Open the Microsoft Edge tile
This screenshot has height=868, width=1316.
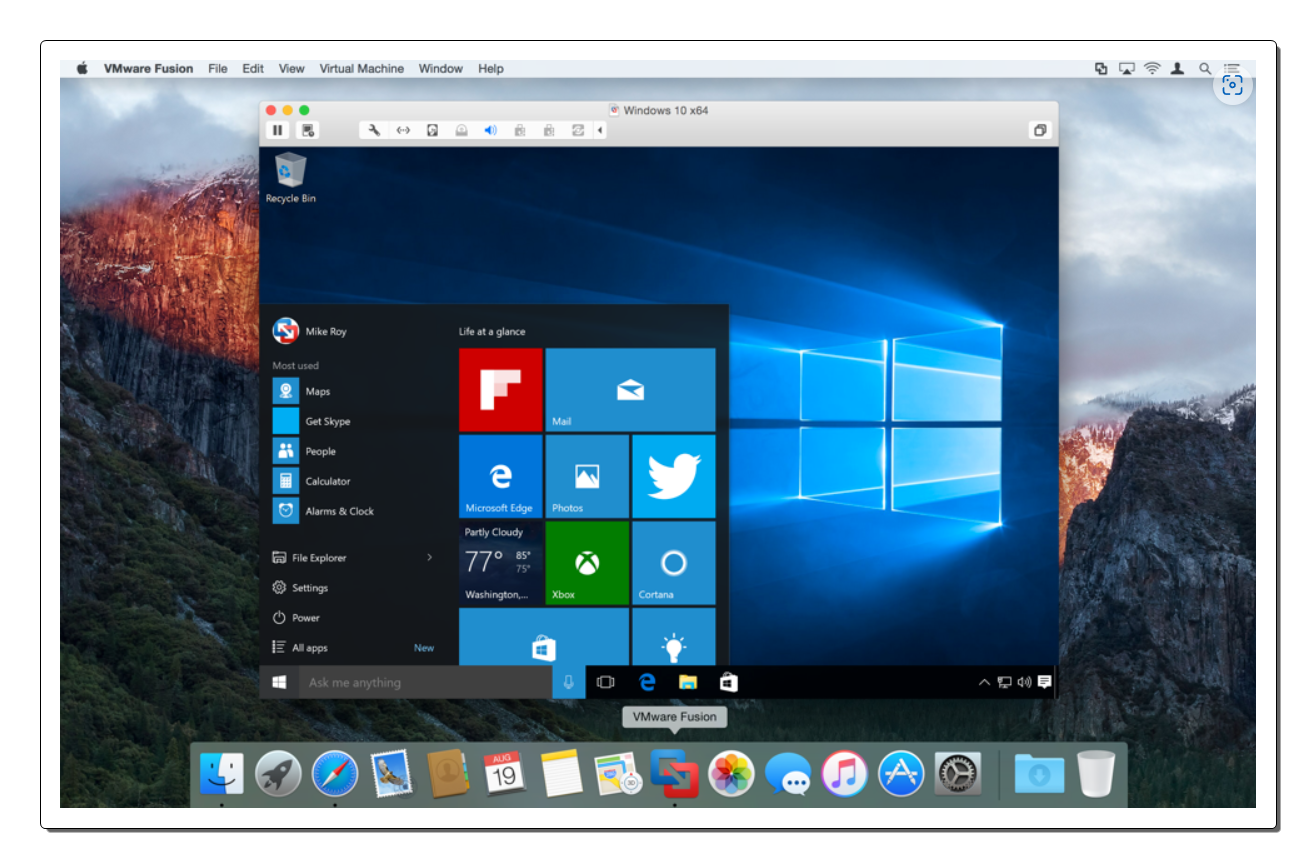click(501, 476)
